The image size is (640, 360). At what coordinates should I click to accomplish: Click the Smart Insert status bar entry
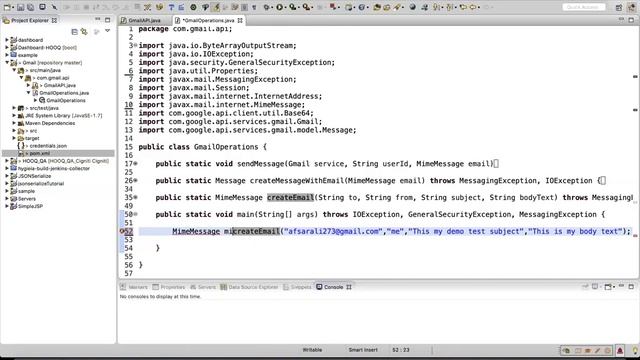click(x=363, y=350)
